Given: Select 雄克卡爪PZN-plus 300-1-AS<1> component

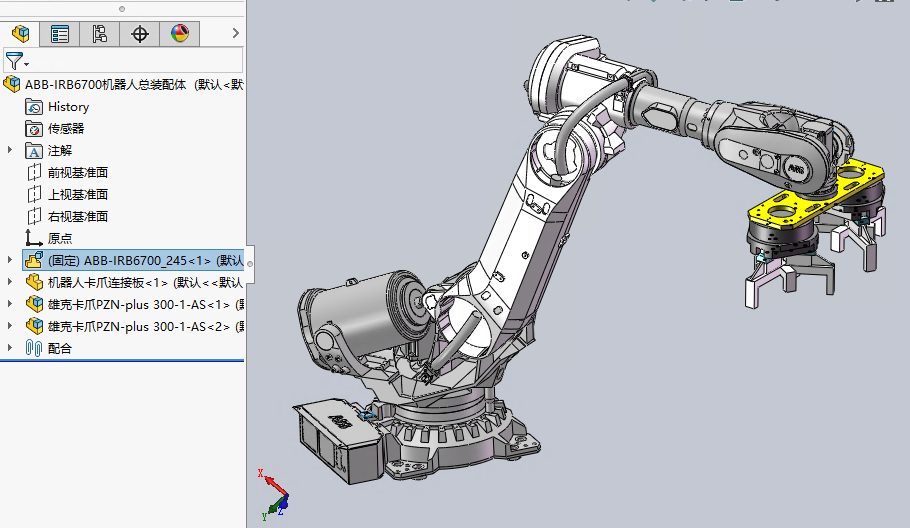Looking at the screenshot, I should [x=146, y=305].
